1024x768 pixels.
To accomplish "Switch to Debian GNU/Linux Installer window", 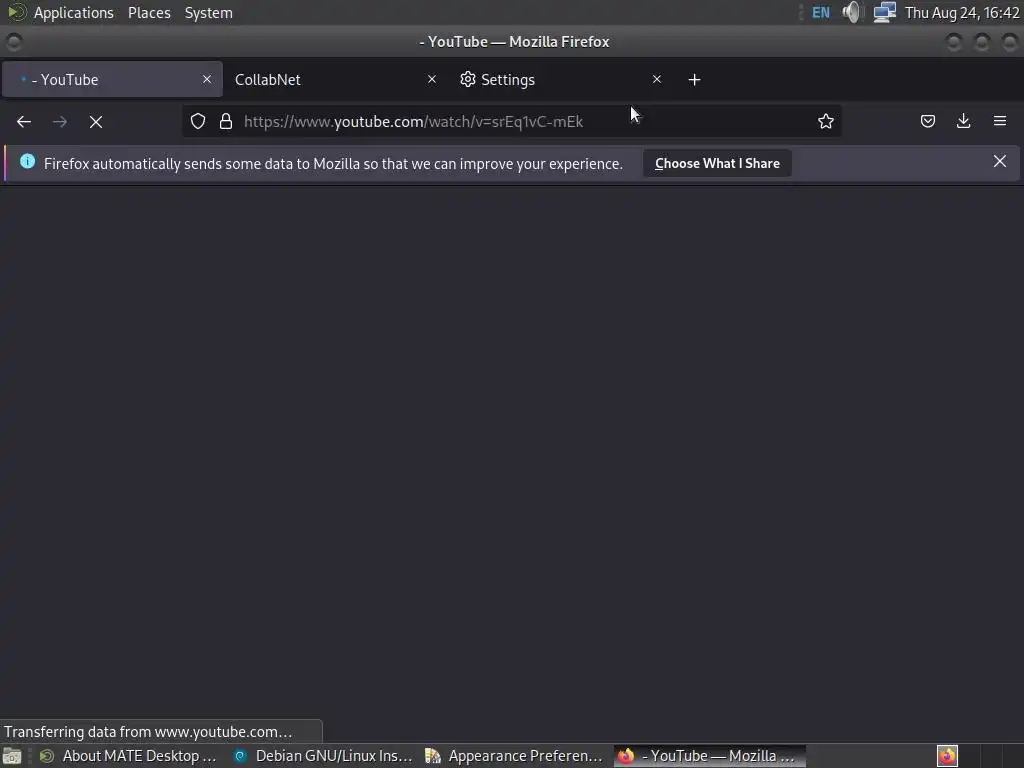I will coord(323,756).
